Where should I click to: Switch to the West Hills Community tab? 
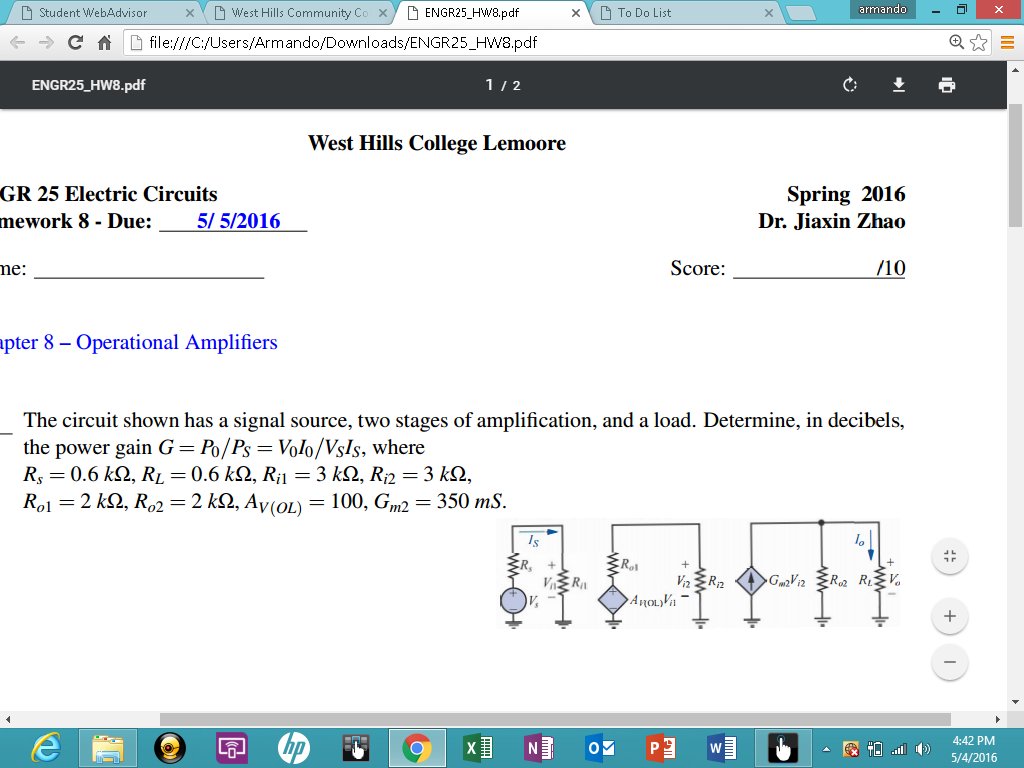click(x=299, y=13)
